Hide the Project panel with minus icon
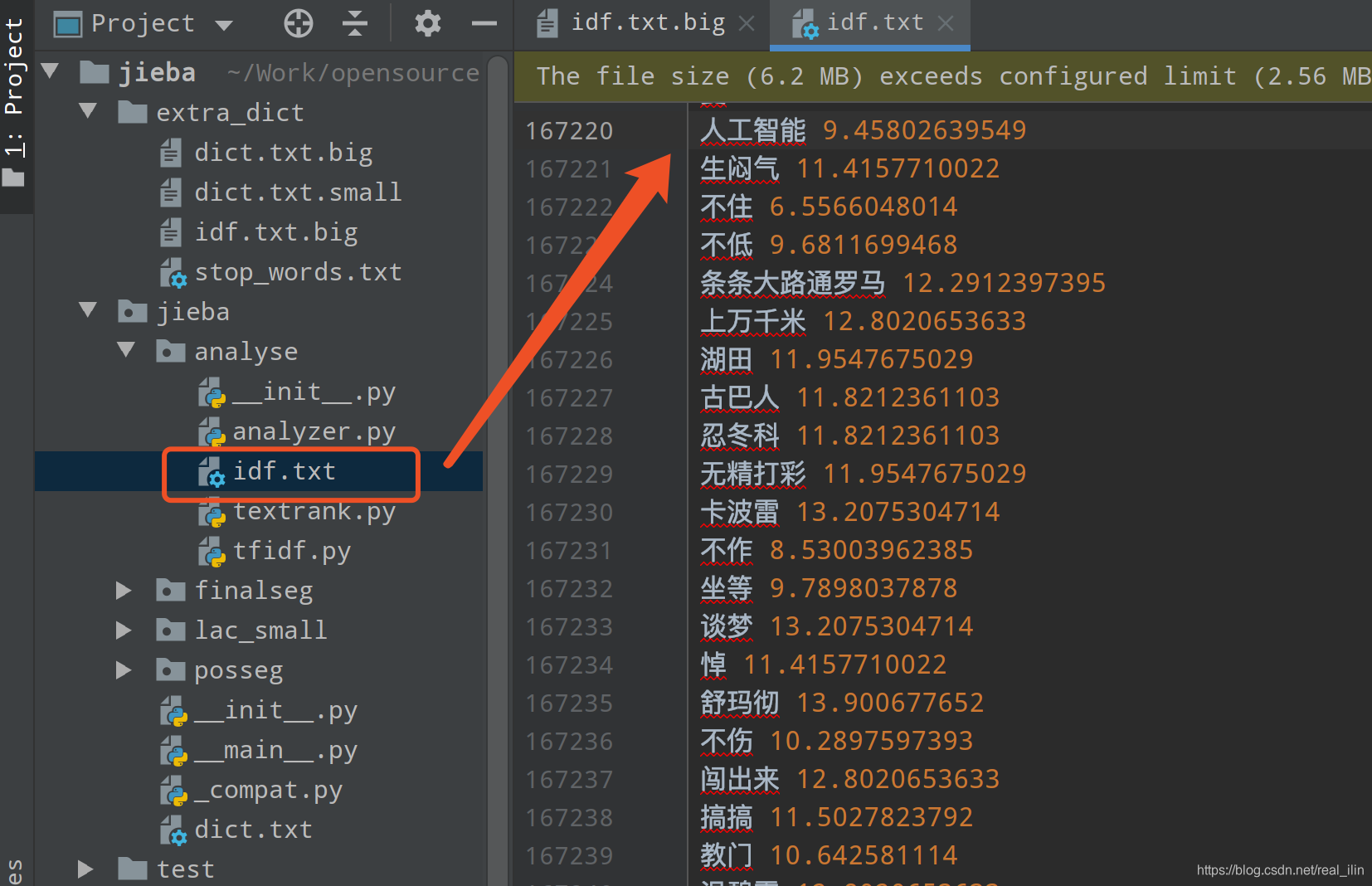Screen dimensions: 1372x886 tap(484, 23)
